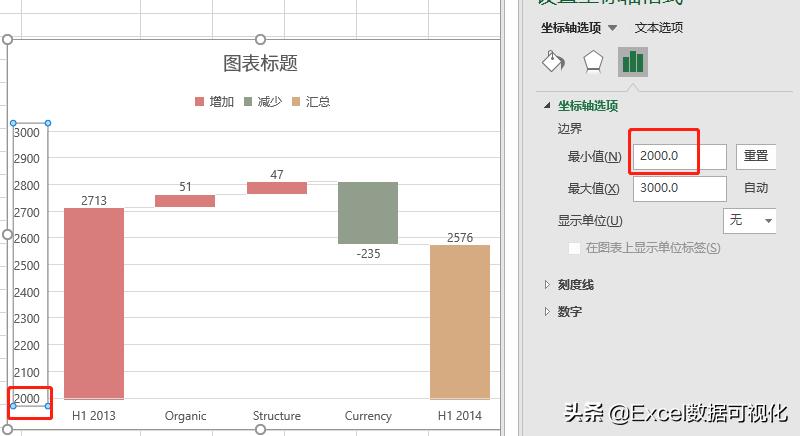The image size is (800, 436).
Task: Click the Organic category label
Action: tap(185, 416)
